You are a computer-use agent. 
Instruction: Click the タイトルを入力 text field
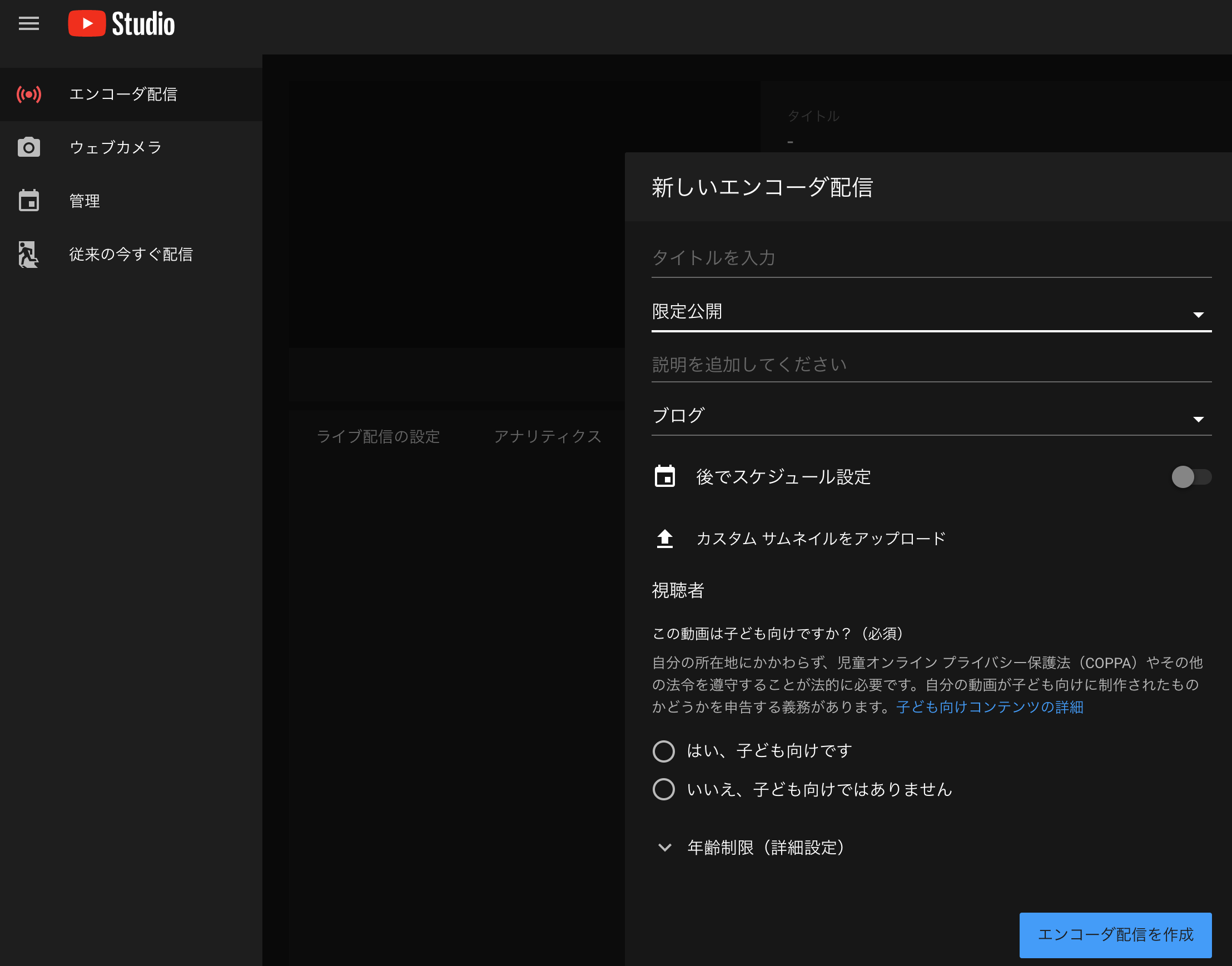[931, 258]
